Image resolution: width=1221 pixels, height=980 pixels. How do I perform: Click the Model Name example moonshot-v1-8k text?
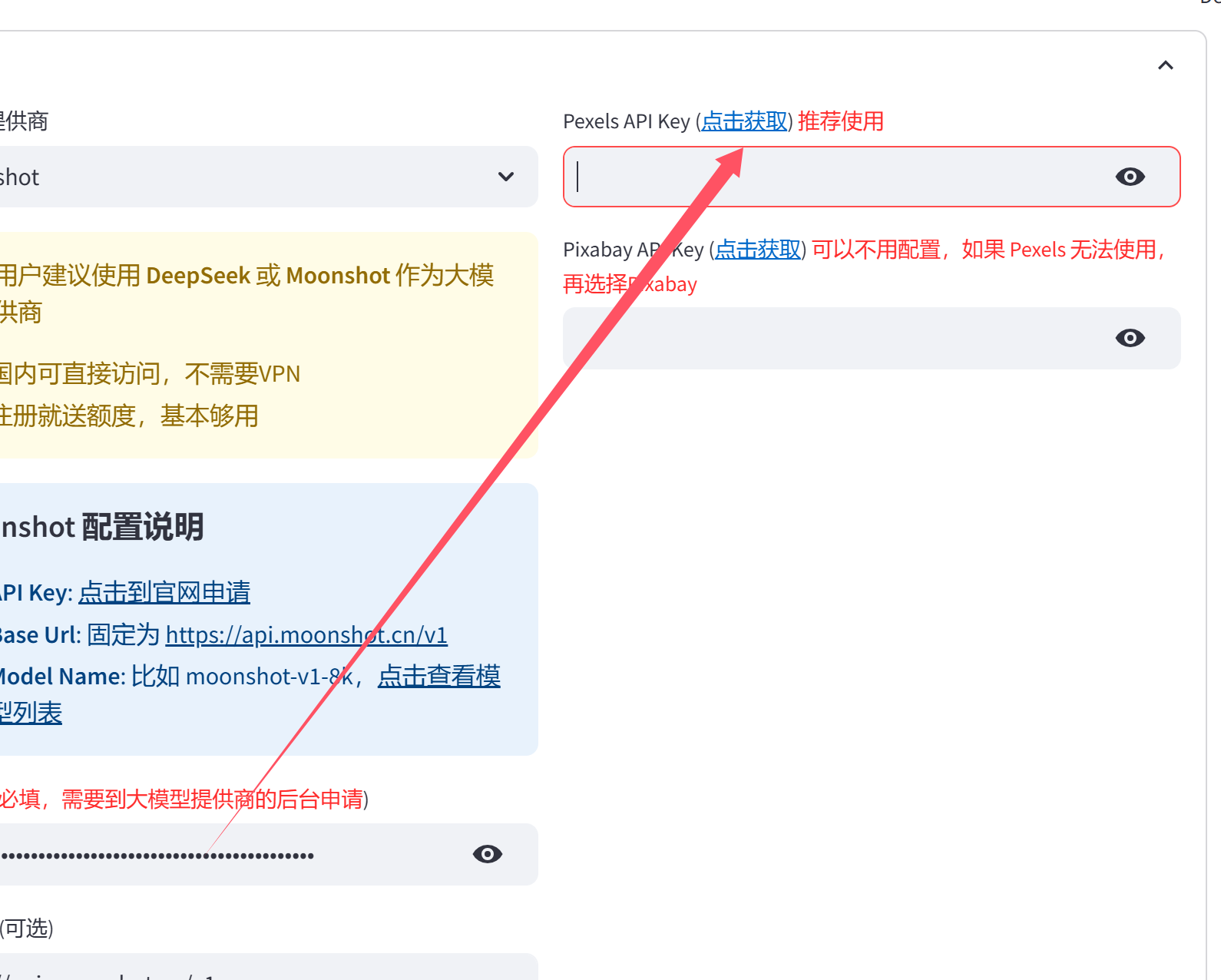(269, 676)
